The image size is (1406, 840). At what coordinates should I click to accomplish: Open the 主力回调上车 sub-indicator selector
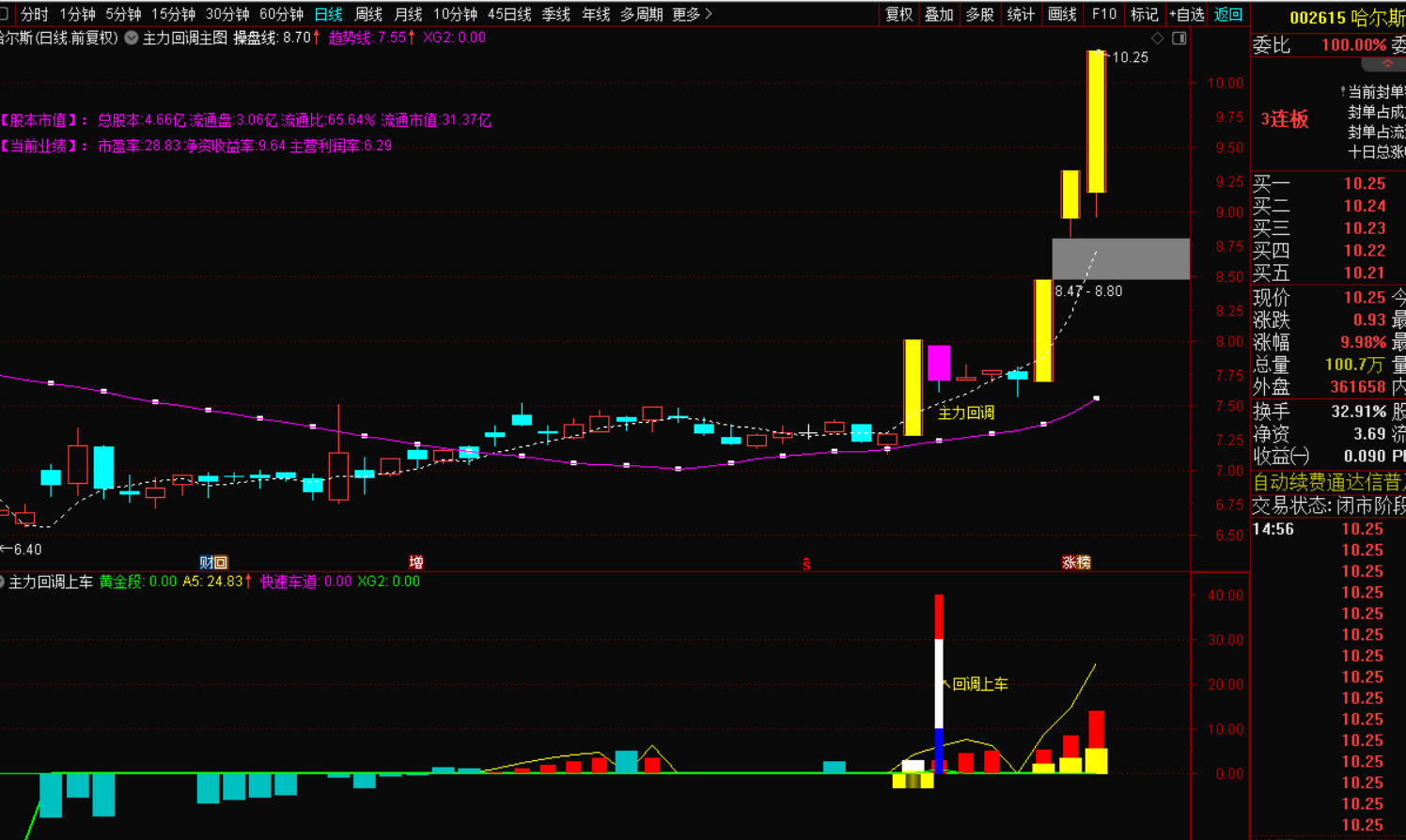[x=3, y=583]
